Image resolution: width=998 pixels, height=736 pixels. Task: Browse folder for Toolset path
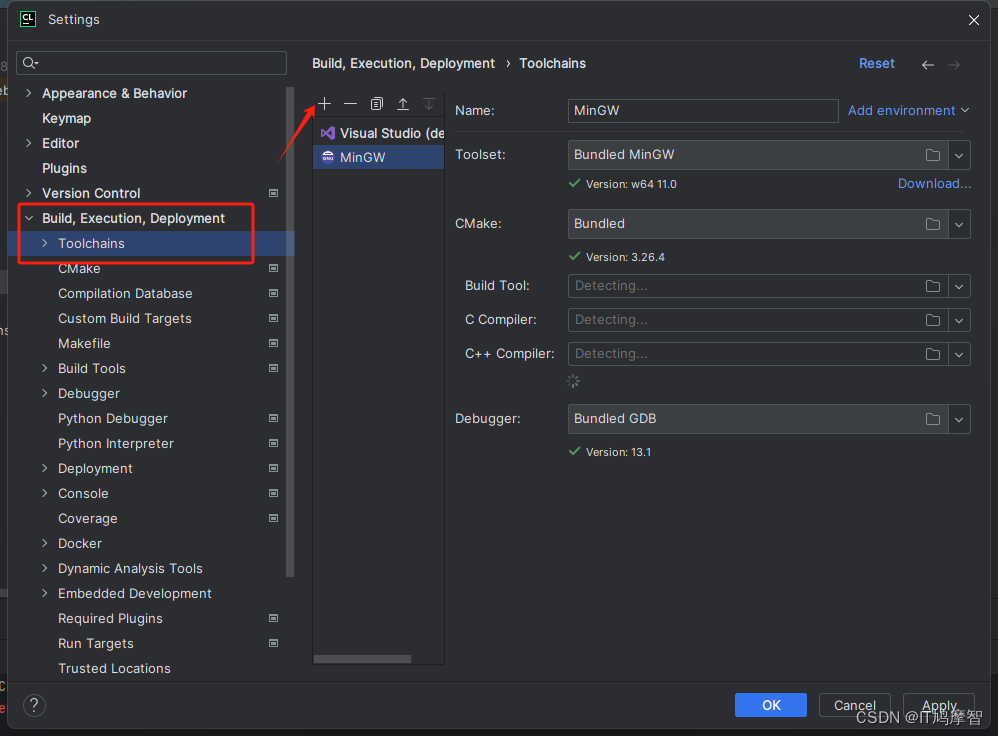pos(932,155)
